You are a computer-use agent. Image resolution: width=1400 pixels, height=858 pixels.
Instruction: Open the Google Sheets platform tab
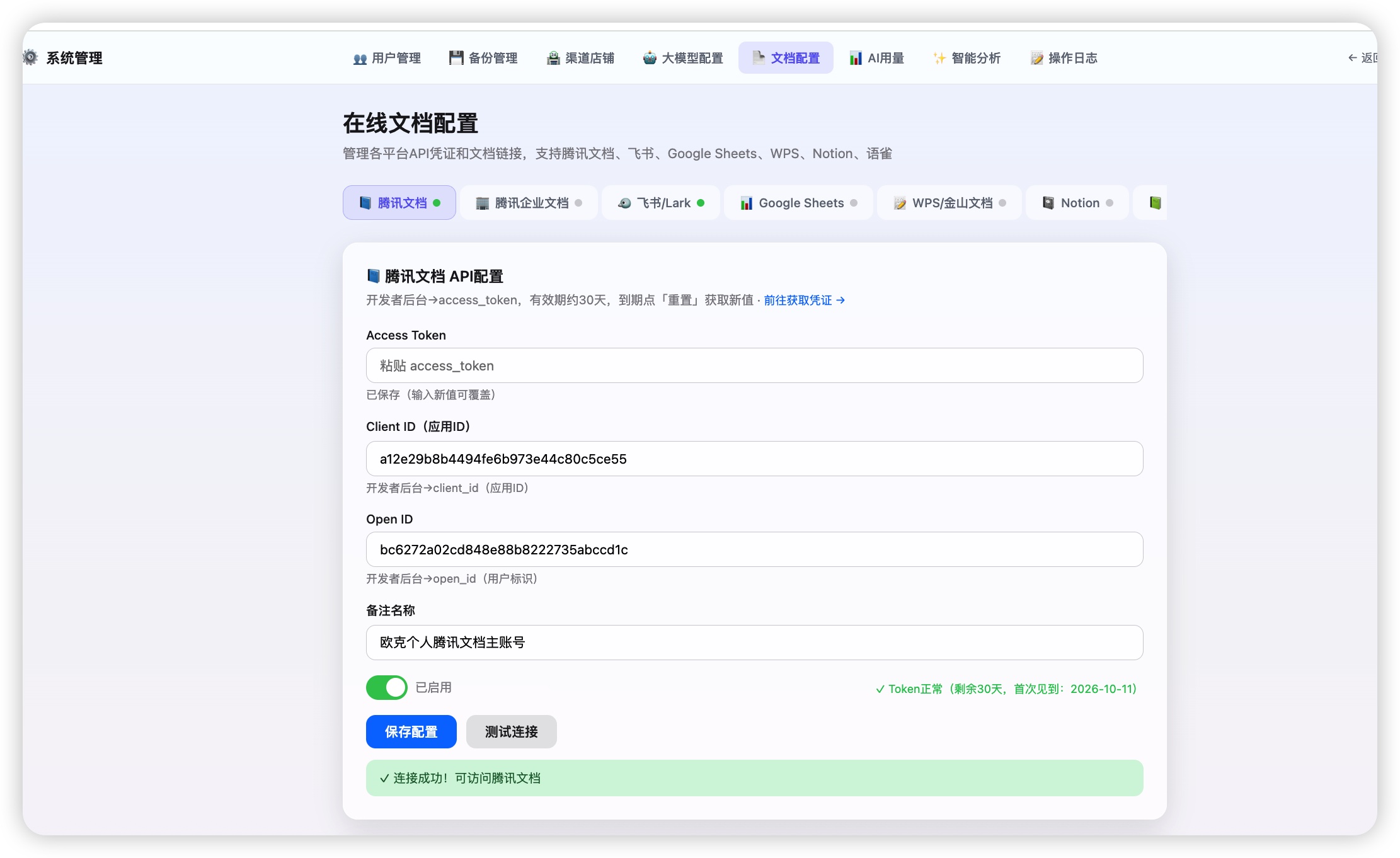798,203
